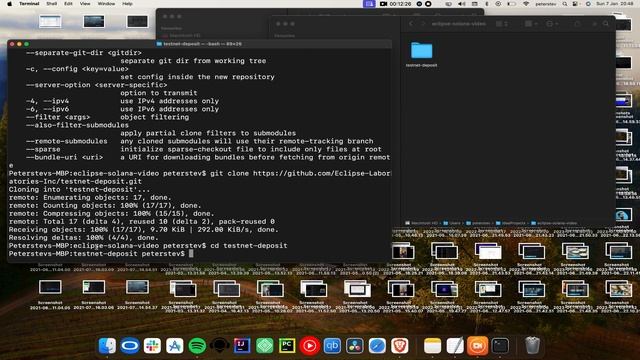640x360 pixels.
Task: Open the black headset app in Dock
Action: (220, 346)
